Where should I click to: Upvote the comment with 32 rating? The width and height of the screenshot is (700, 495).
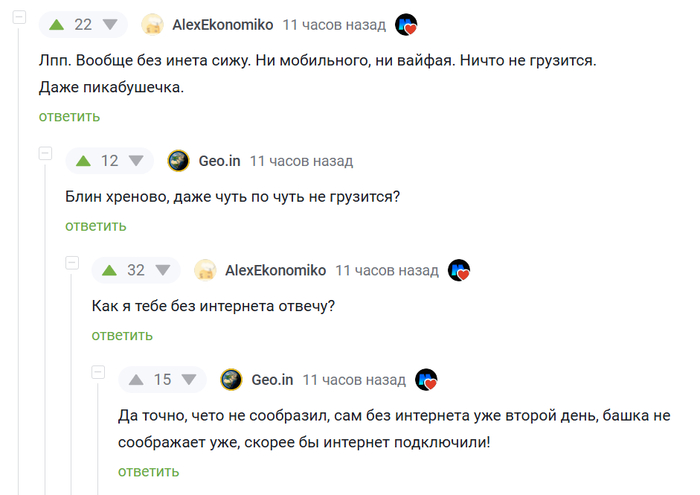(x=109, y=270)
